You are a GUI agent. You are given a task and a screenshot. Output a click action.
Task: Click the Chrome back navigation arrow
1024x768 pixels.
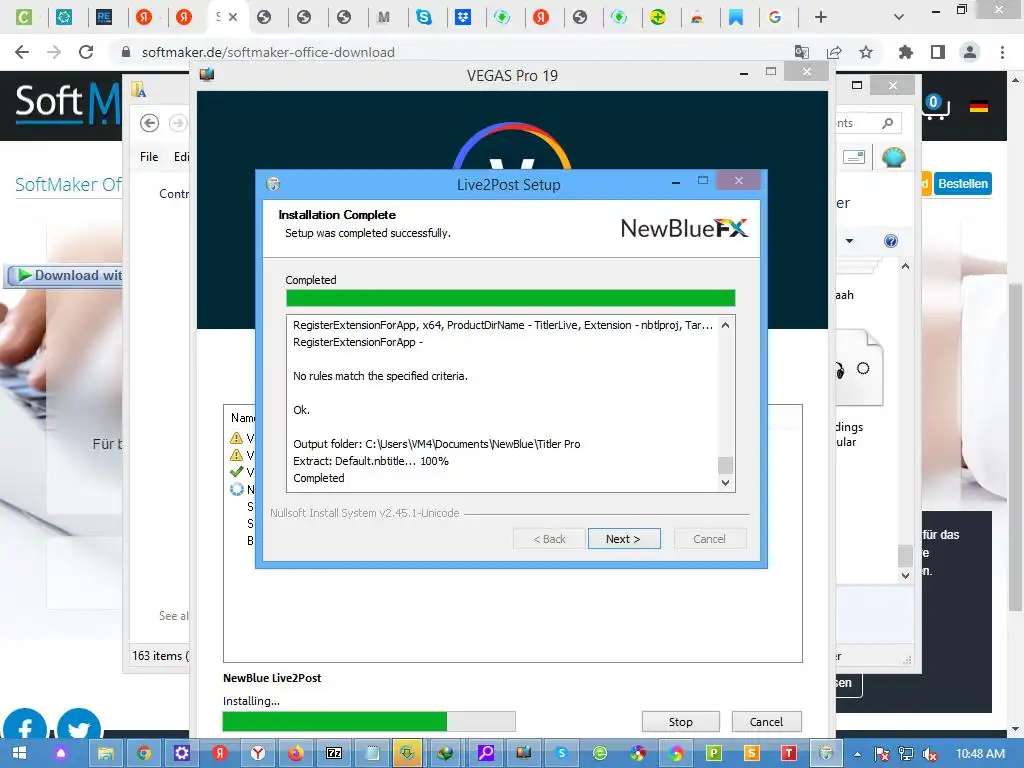[x=22, y=52]
